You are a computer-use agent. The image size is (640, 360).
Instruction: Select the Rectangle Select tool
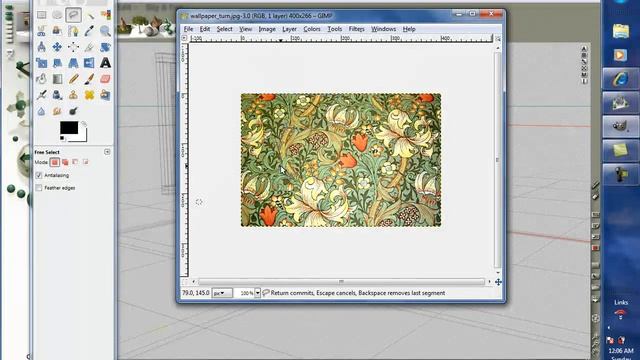[x=41, y=15]
